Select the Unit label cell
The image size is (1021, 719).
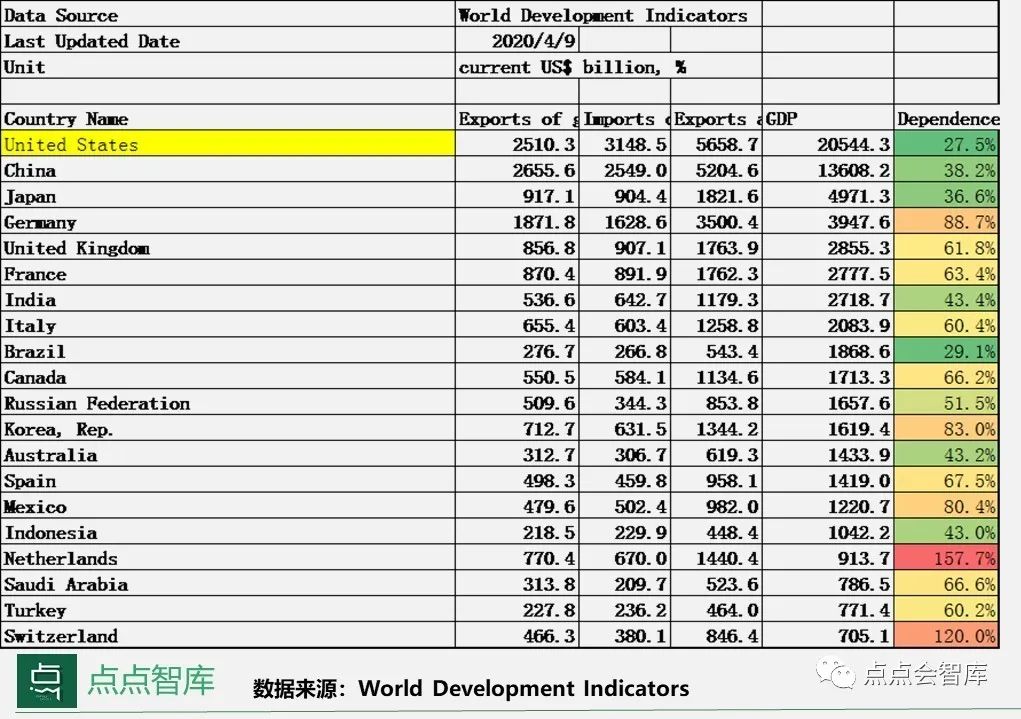(x=228, y=67)
